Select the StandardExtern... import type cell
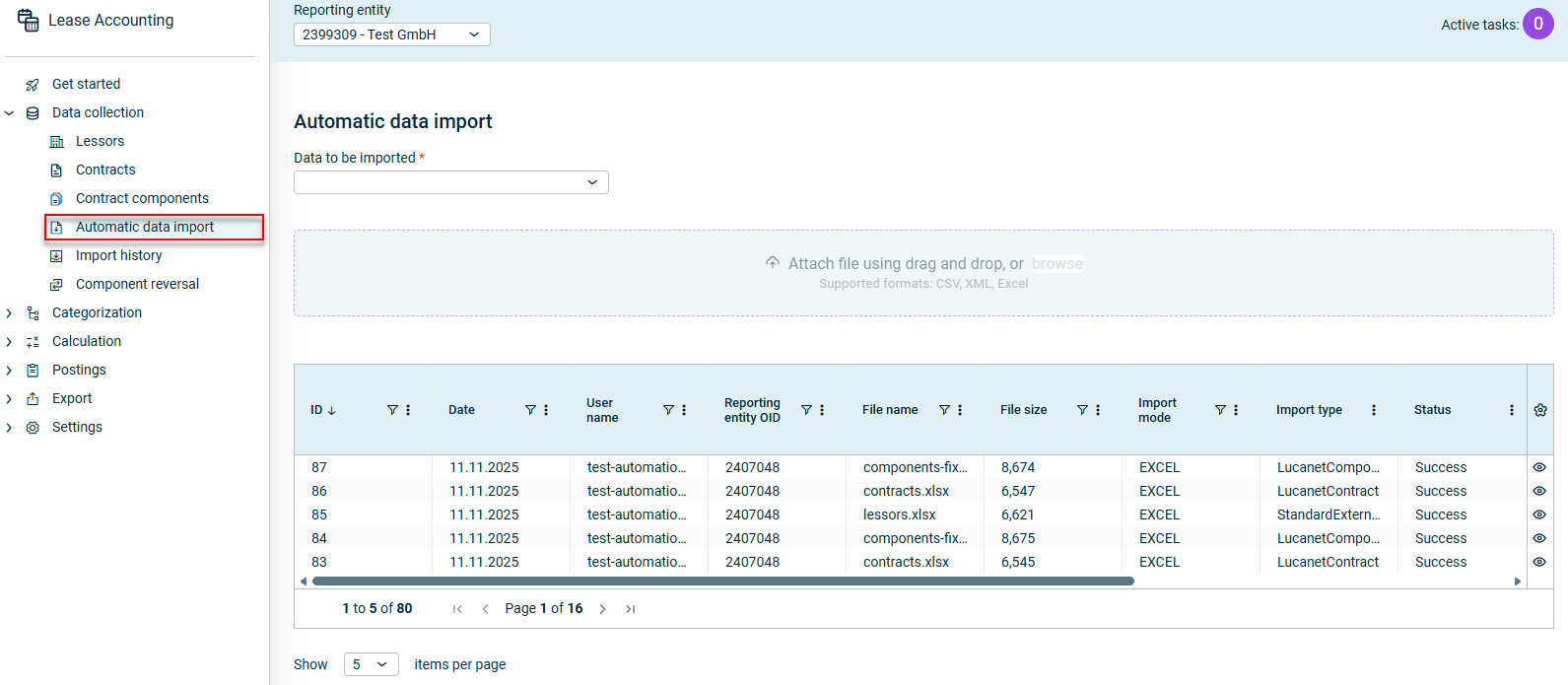 pyautogui.click(x=1329, y=514)
